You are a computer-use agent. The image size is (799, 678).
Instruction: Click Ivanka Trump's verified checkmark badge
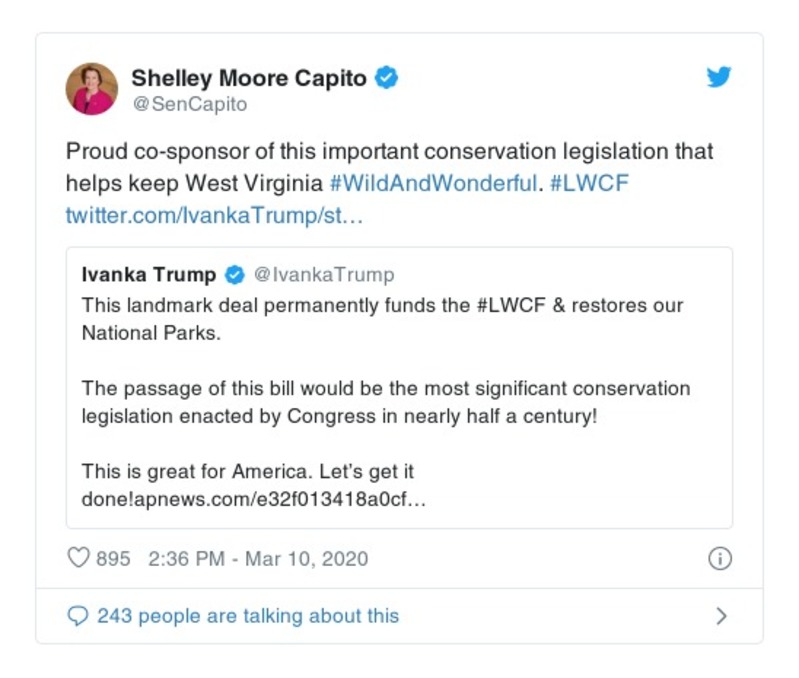pos(234,274)
